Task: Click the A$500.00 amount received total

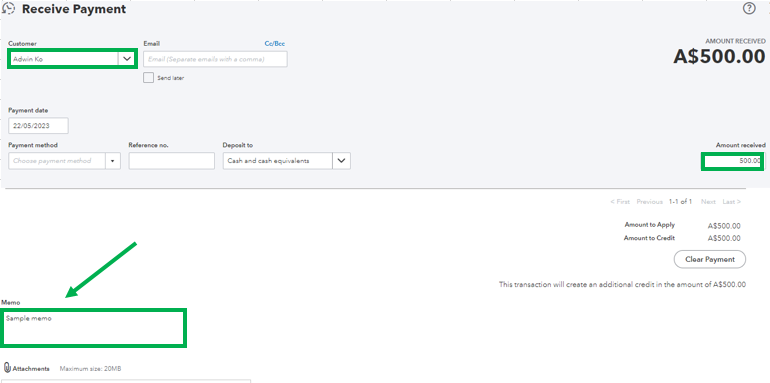Action: pos(719,57)
